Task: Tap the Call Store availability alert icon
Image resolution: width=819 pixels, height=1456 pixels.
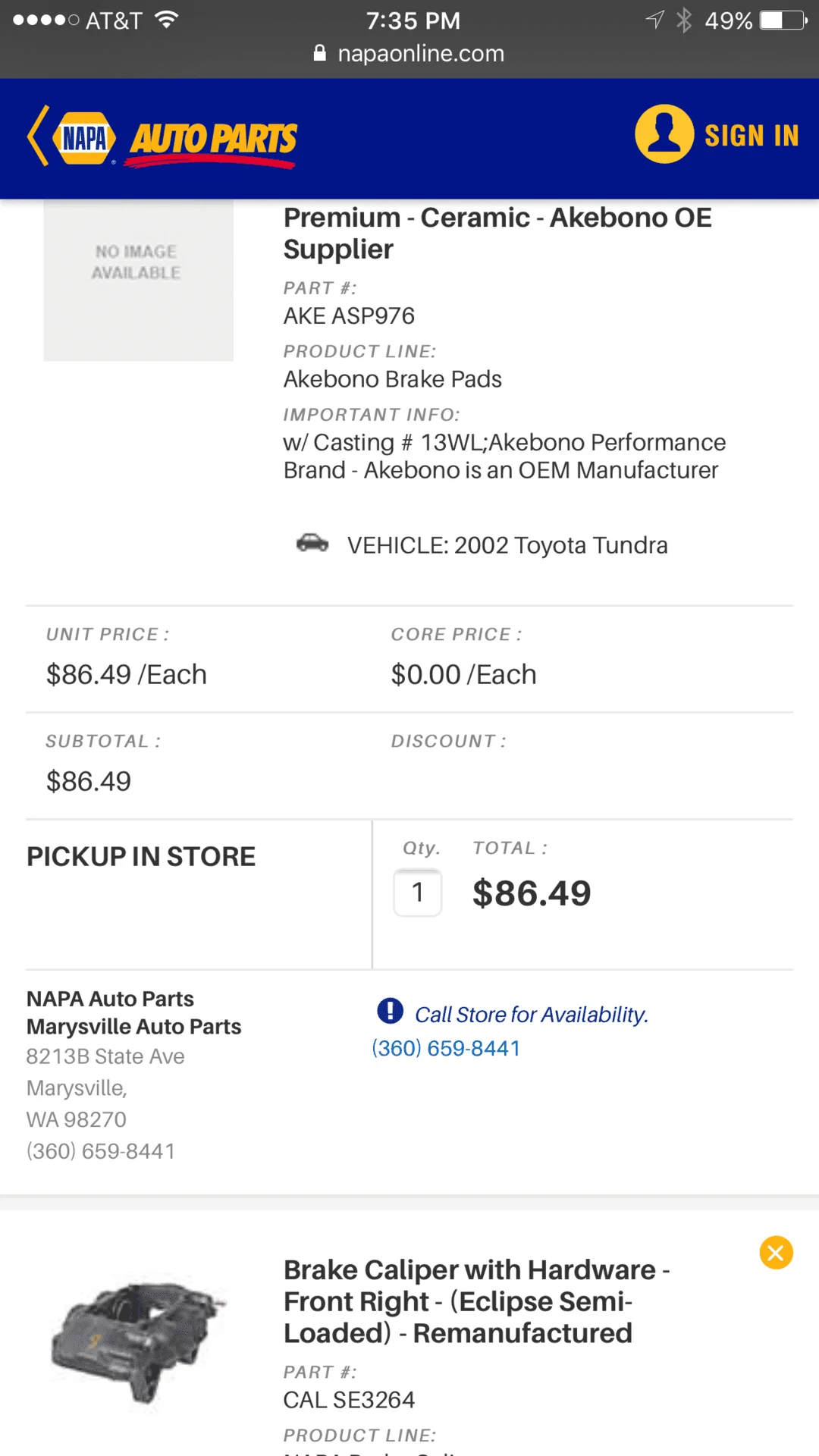Action: click(x=390, y=1011)
